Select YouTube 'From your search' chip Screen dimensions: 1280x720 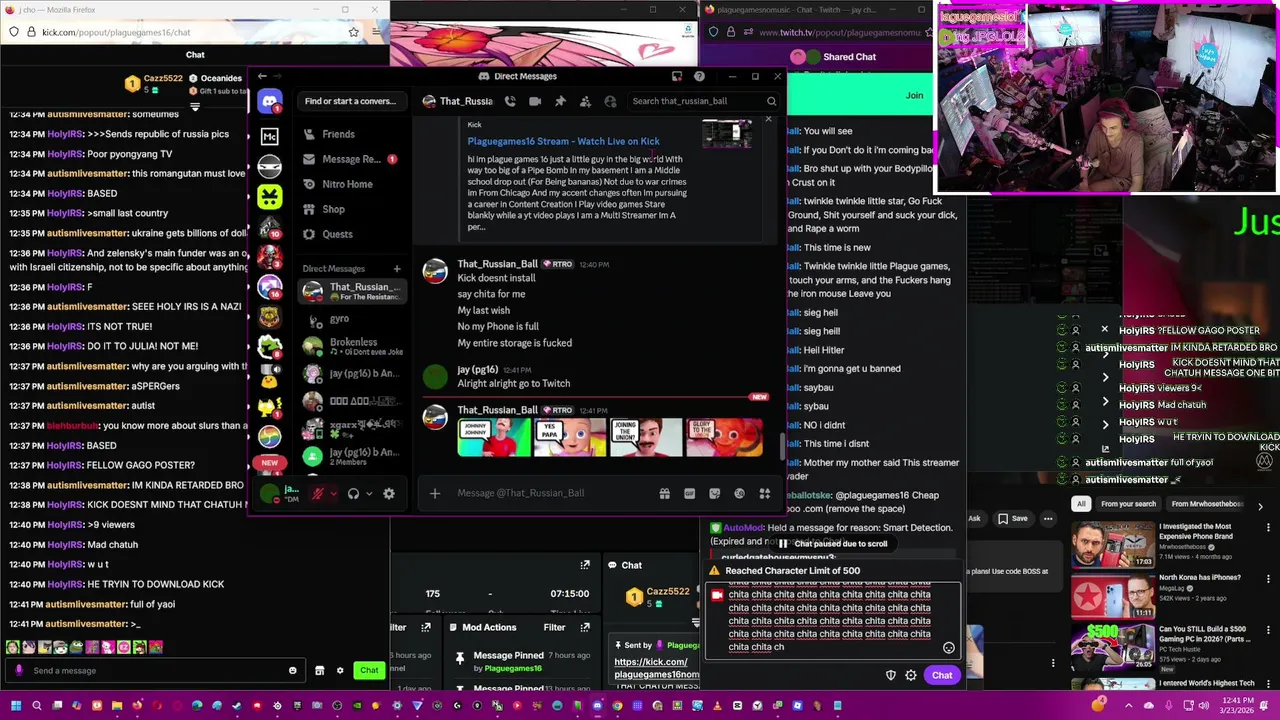point(1128,504)
